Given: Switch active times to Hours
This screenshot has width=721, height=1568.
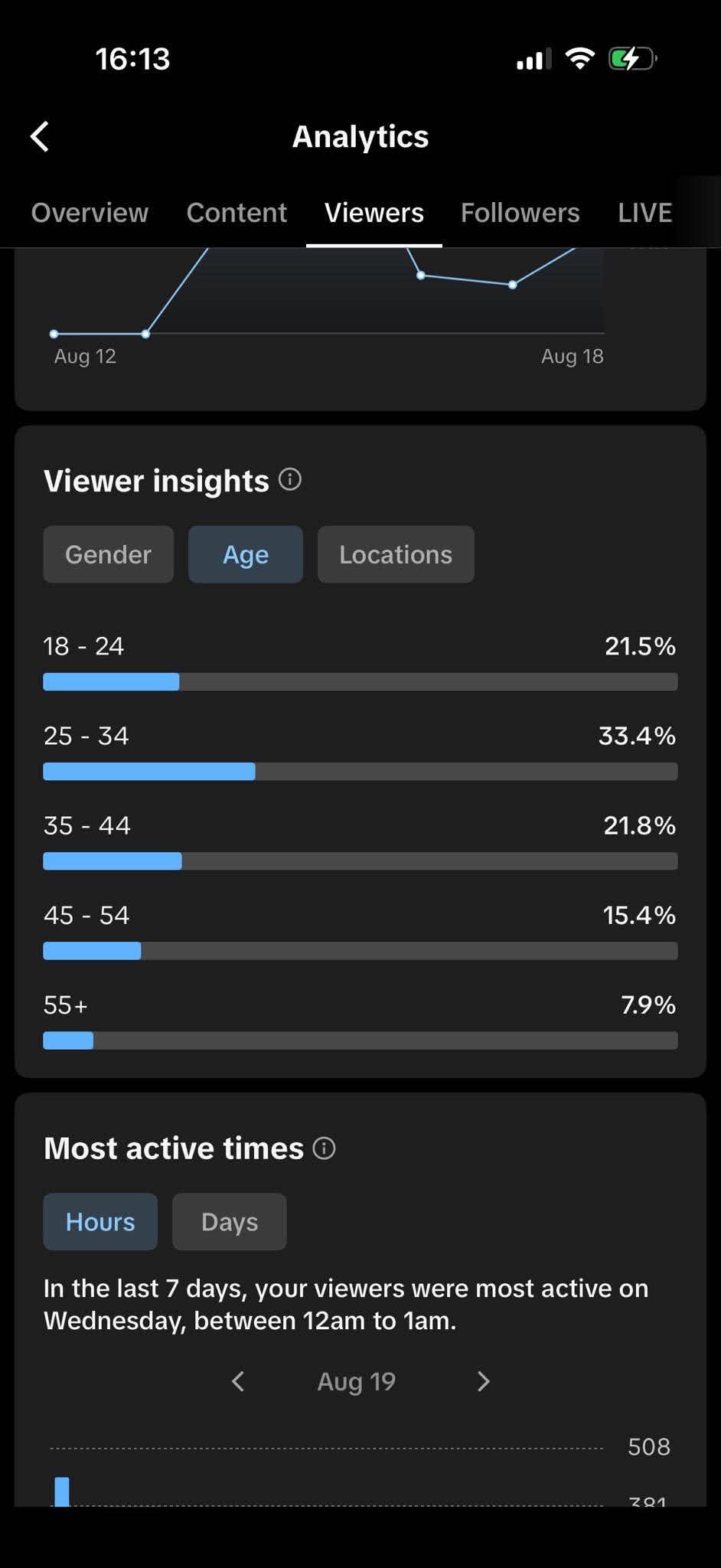Looking at the screenshot, I should pos(100,1222).
